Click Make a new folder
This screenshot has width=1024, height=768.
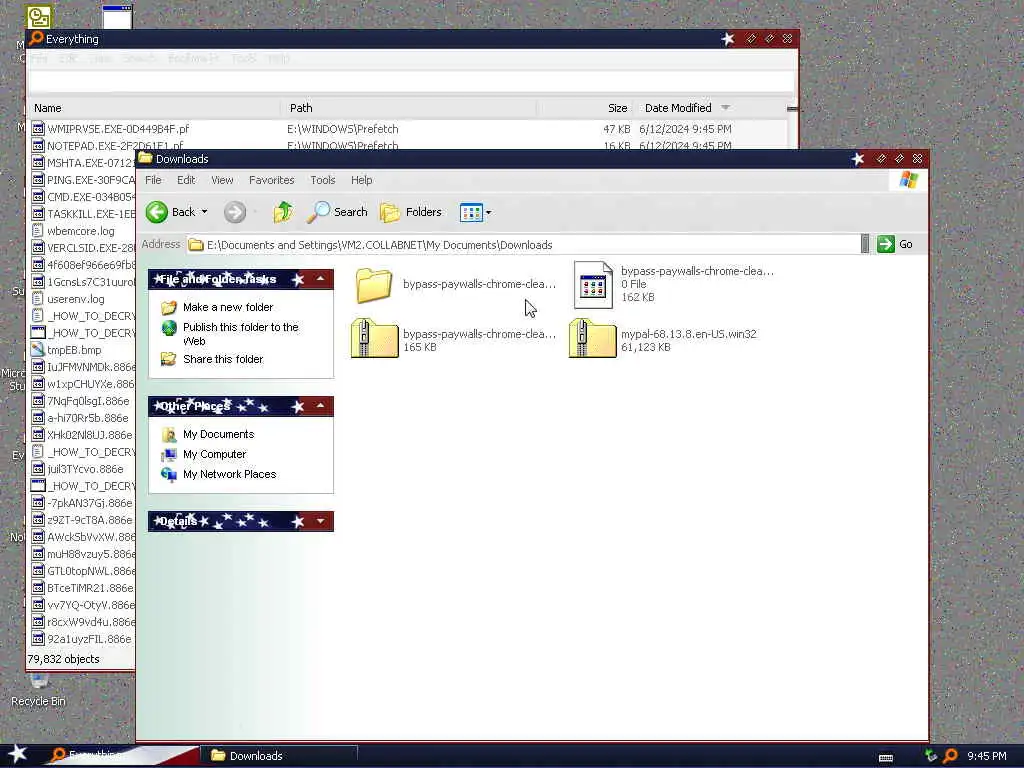point(228,307)
